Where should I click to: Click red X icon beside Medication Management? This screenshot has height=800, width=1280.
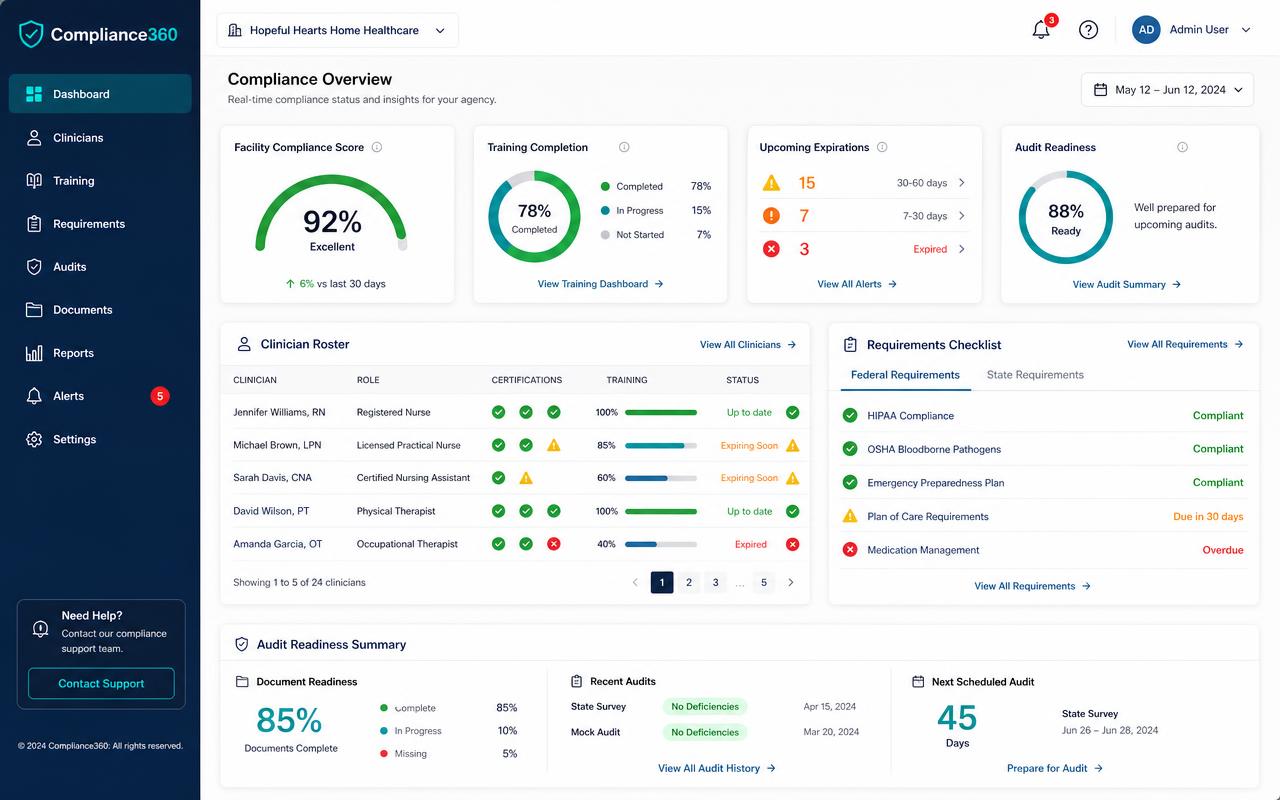pos(850,550)
